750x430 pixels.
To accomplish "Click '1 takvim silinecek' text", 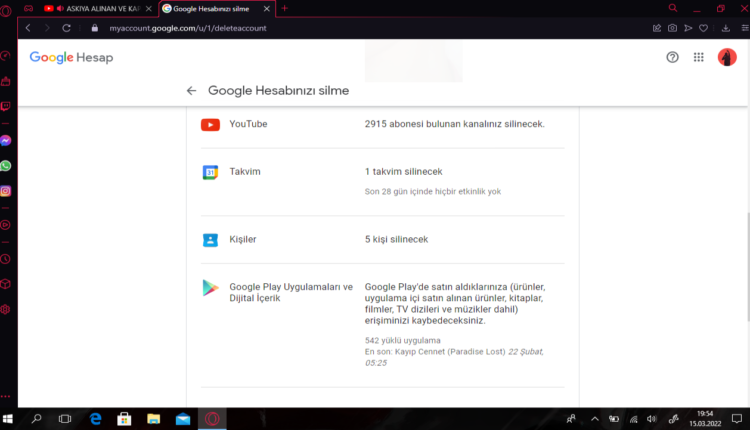I will [403, 171].
